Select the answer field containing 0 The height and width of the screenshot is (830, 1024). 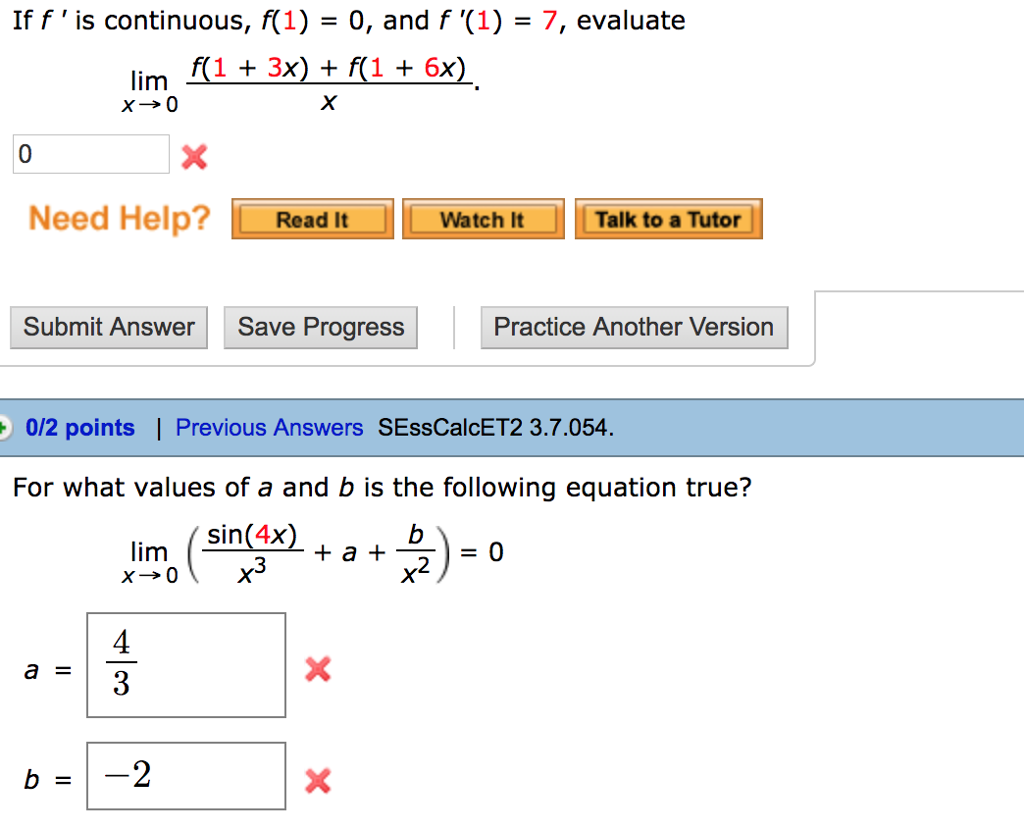pos(90,153)
